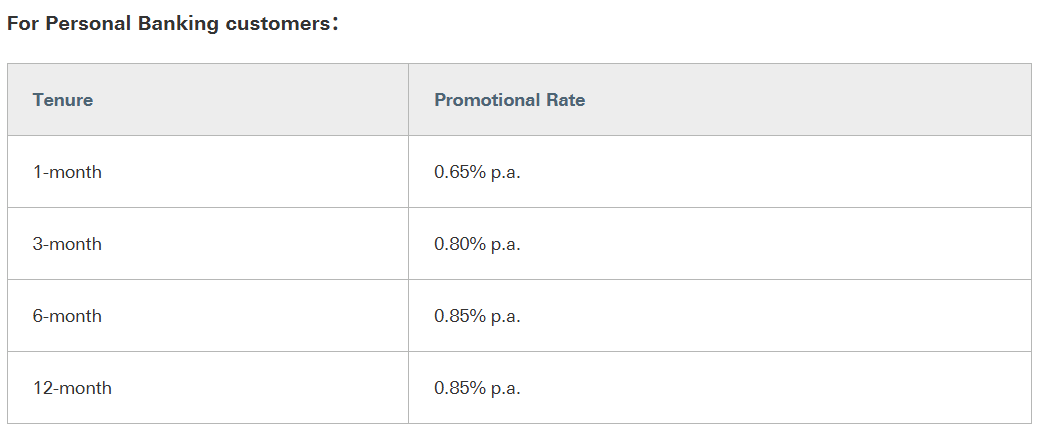Click the 0.65% rate value
This screenshot has width=1044, height=436.
tap(460, 172)
